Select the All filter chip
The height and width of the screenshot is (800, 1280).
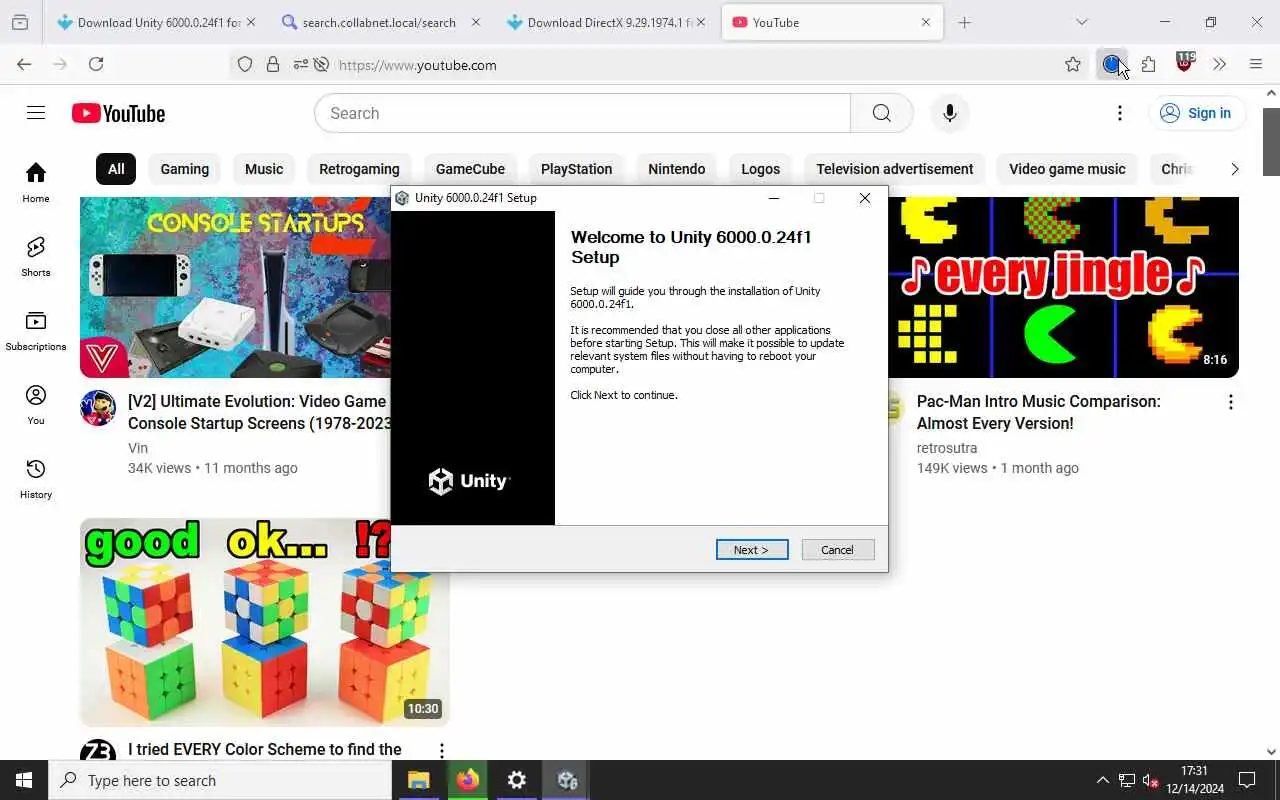click(116, 169)
